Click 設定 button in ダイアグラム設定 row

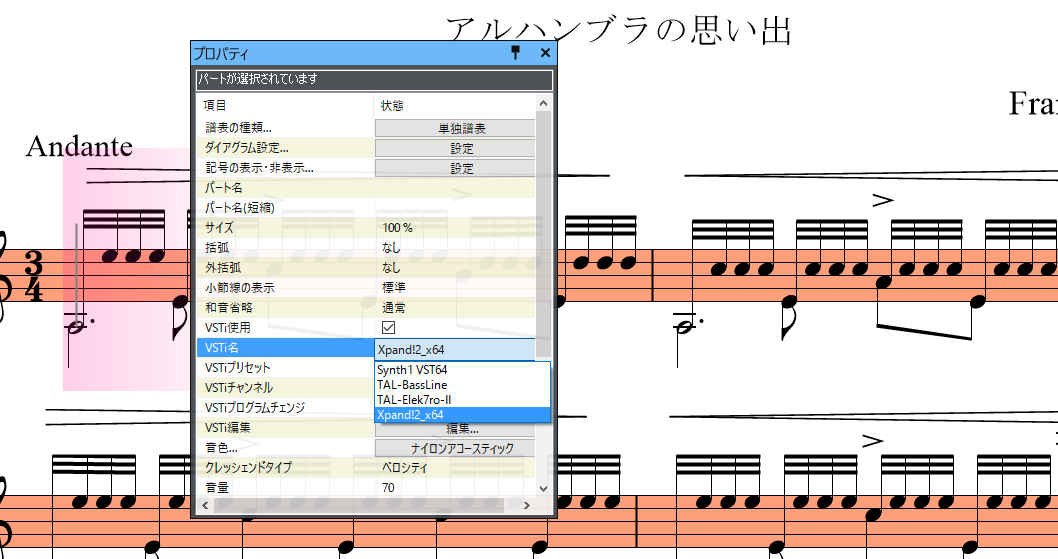pyautogui.click(x=455, y=149)
